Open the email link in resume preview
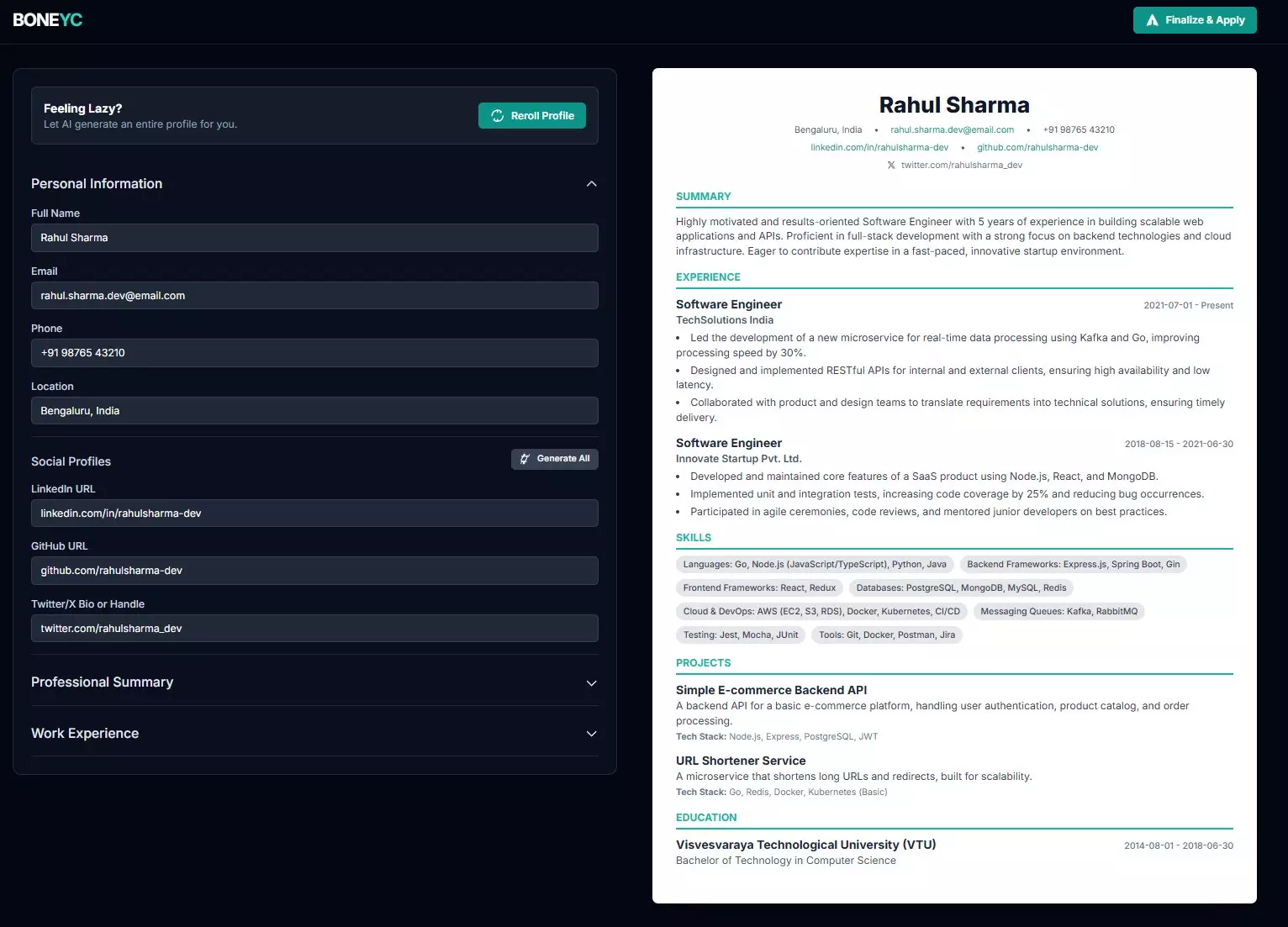 click(952, 130)
